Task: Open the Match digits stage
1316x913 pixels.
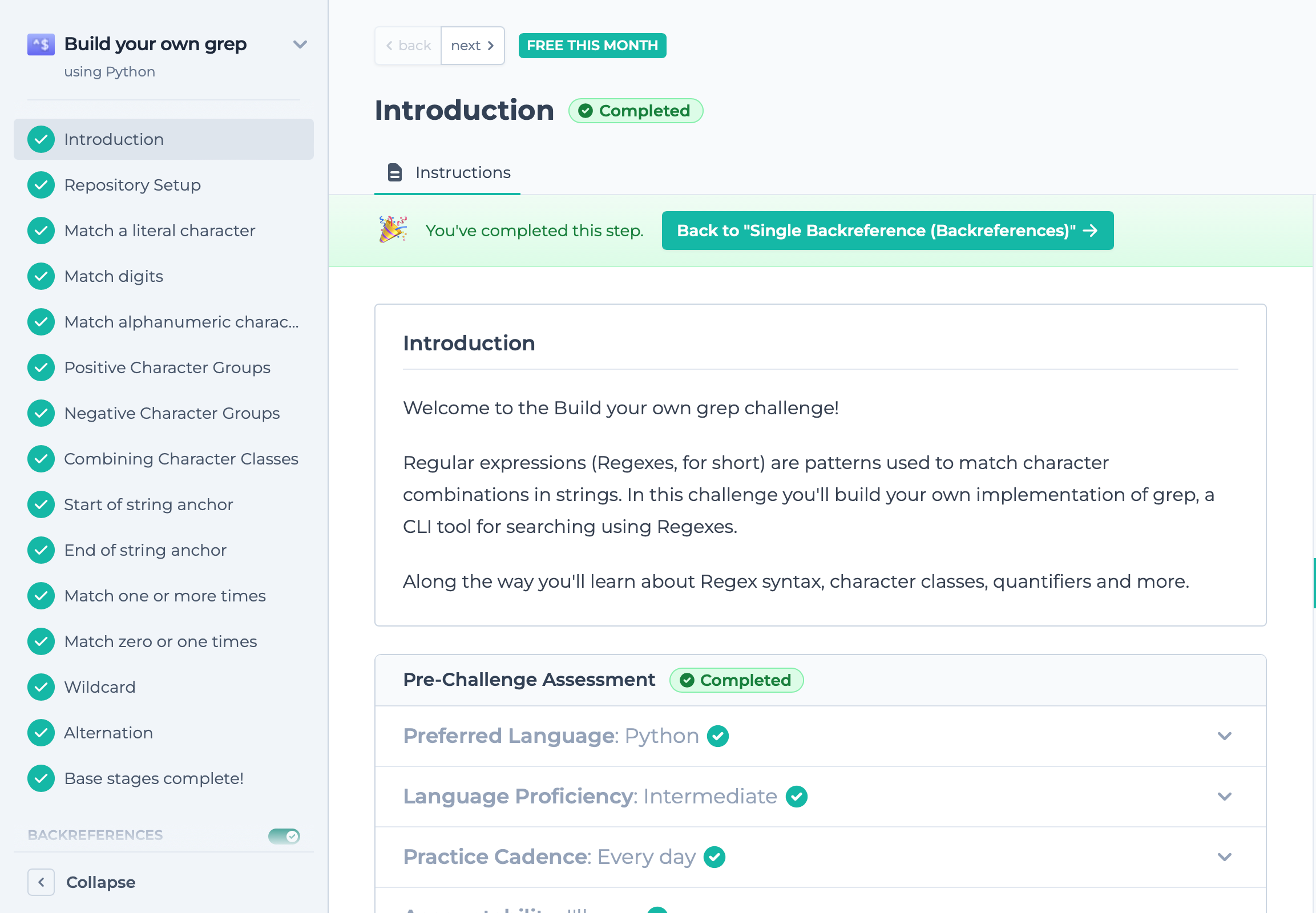Action: 114,276
